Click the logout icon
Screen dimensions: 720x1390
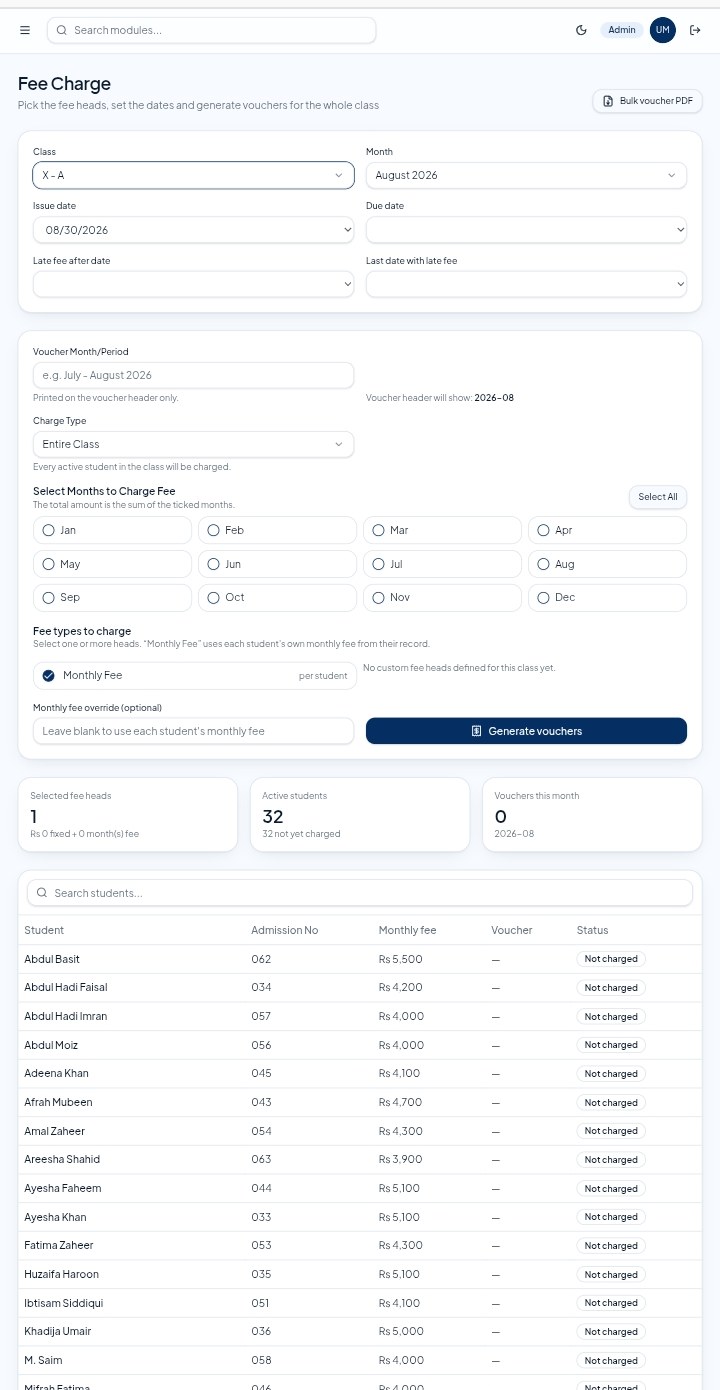point(696,30)
